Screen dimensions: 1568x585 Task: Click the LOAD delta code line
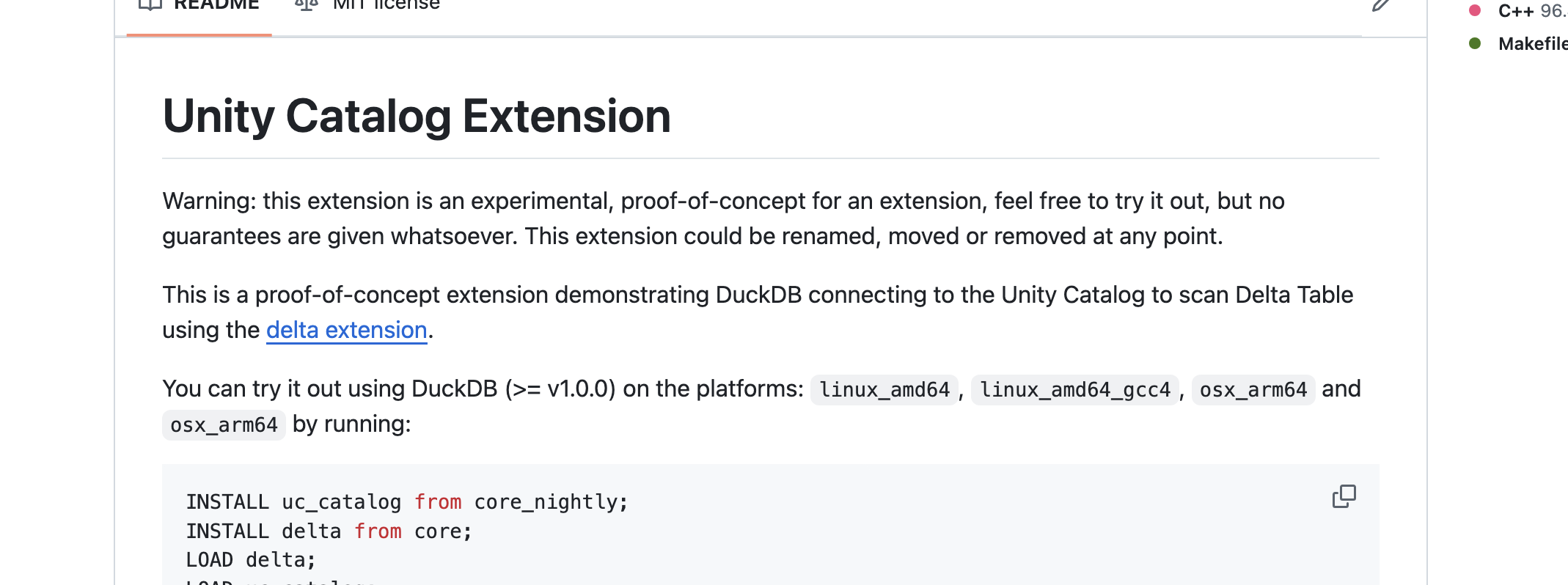coord(251,559)
